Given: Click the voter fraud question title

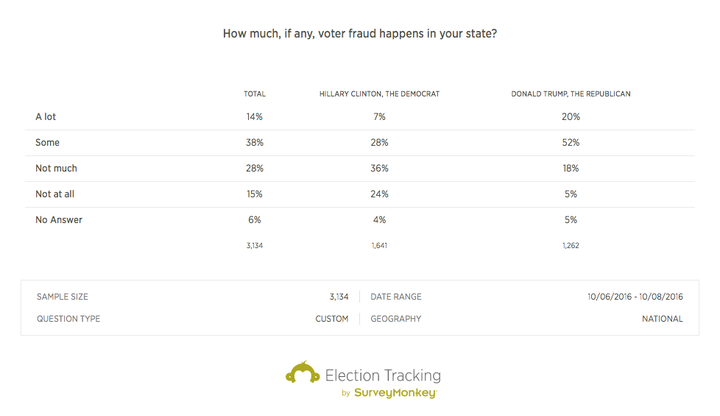Looking at the screenshot, I should (x=360, y=34).
